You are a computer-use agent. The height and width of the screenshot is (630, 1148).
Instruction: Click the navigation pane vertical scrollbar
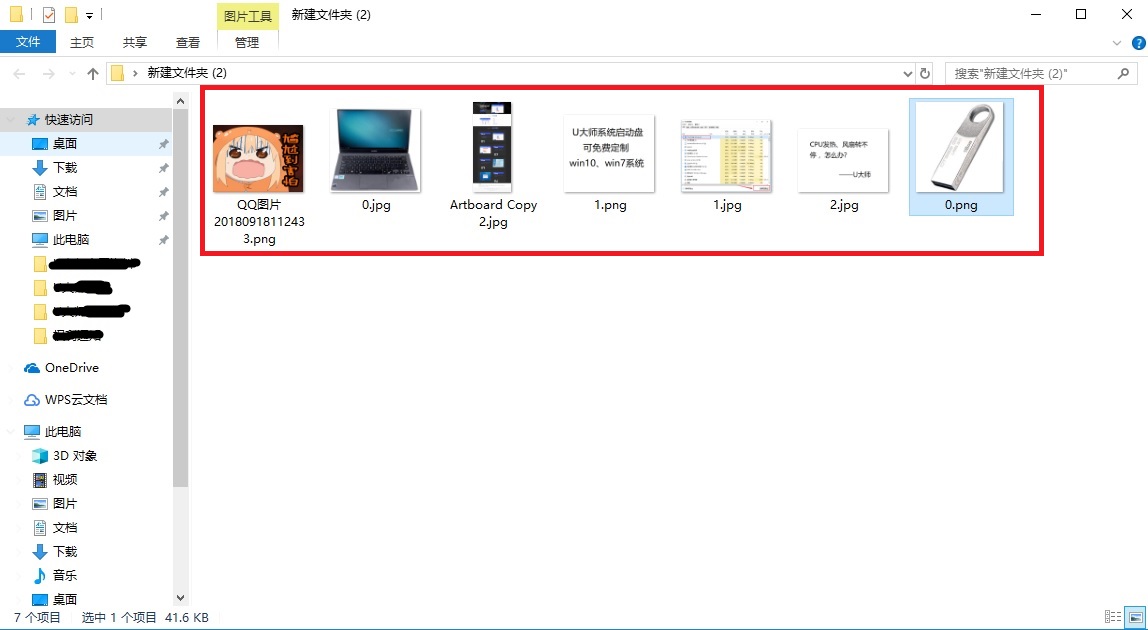(x=180, y=300)
